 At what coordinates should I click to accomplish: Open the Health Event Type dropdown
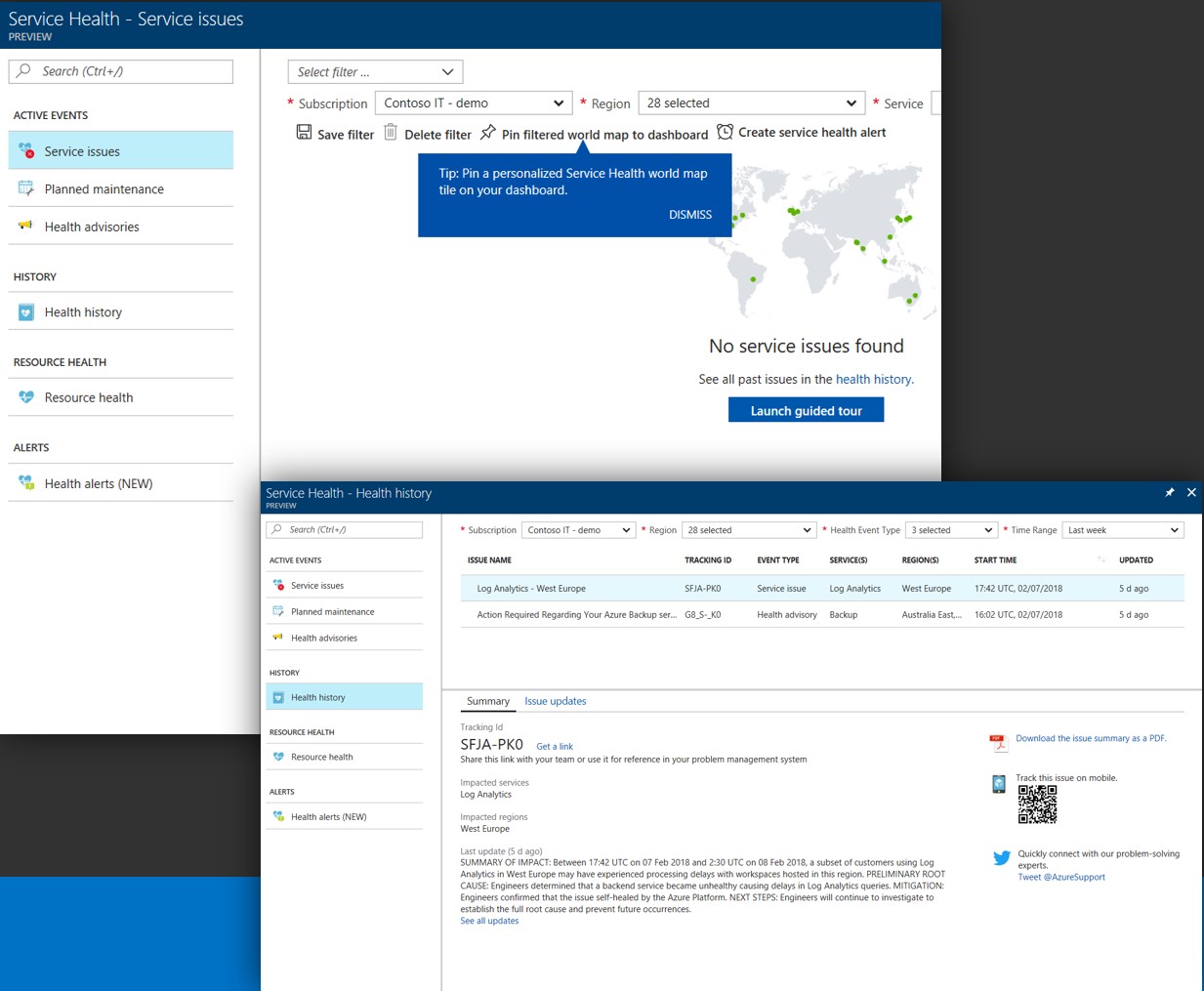click(x=950, y=530)
